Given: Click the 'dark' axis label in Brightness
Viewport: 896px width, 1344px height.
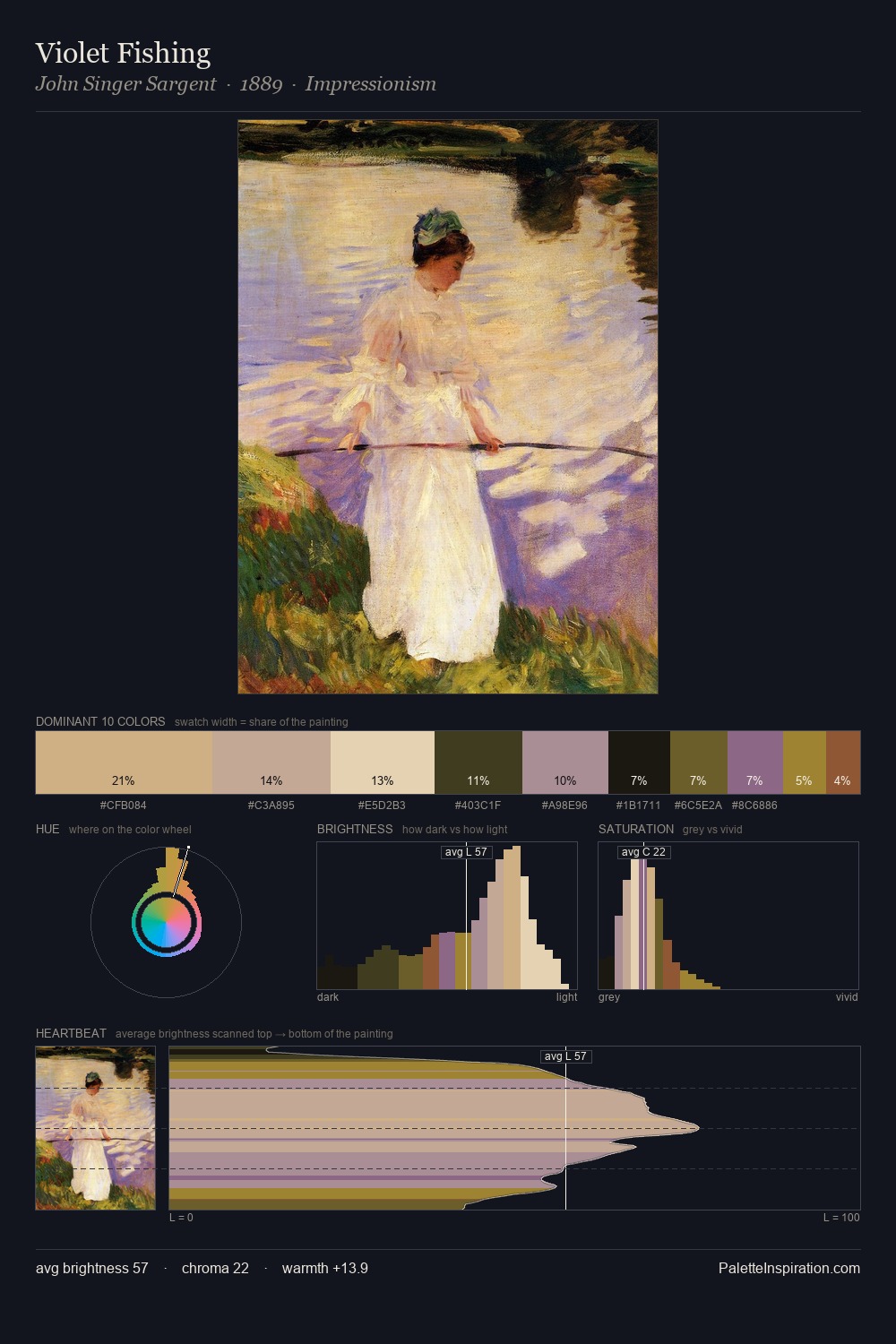Looking at the screenshot, I should pyautogui.click(x=328, y=997).
